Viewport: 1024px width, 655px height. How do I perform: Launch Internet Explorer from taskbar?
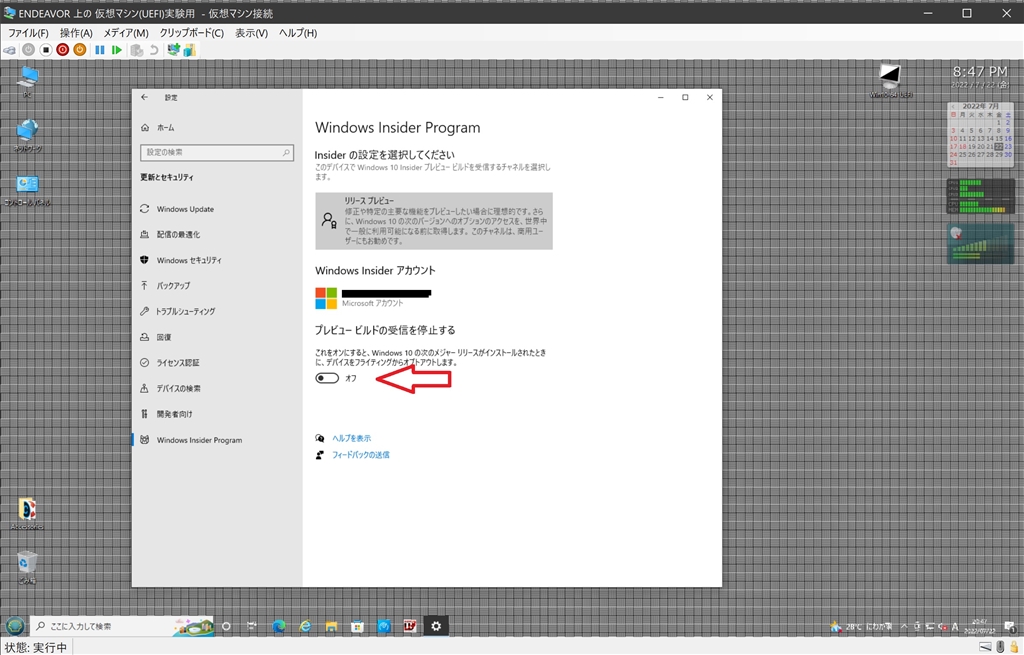click(x=305, y=626)
